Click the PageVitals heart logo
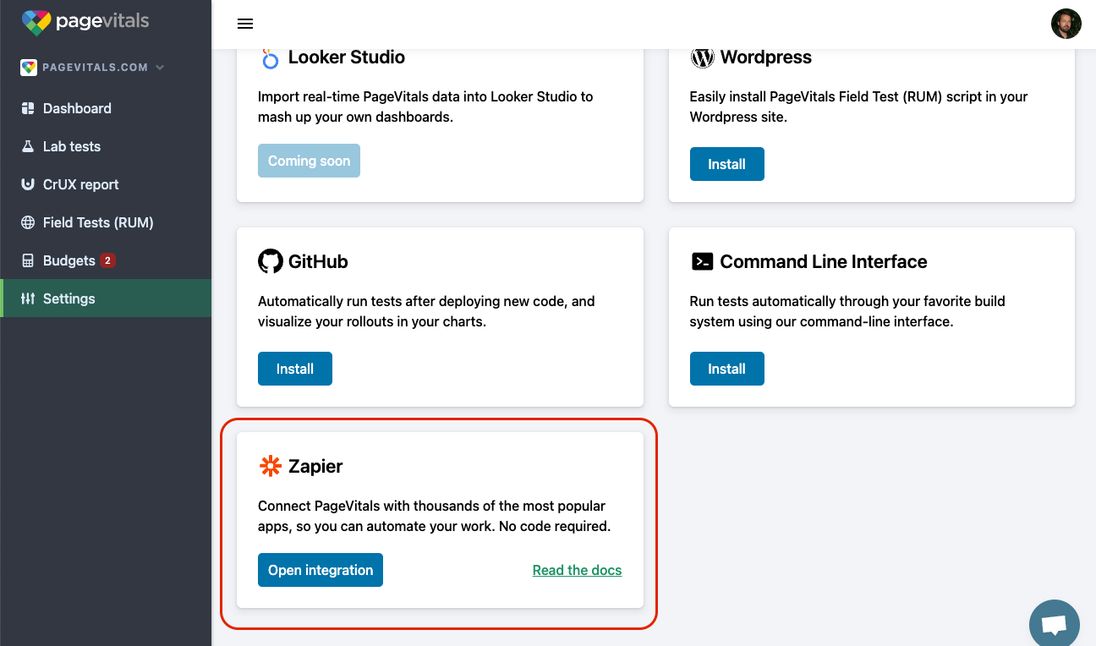The width and height of the screenshot is (1096, 646). point(37,20)
